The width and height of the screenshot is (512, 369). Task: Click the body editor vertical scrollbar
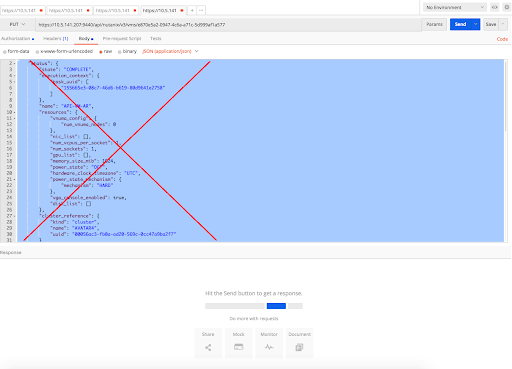[x=506, y=97]
